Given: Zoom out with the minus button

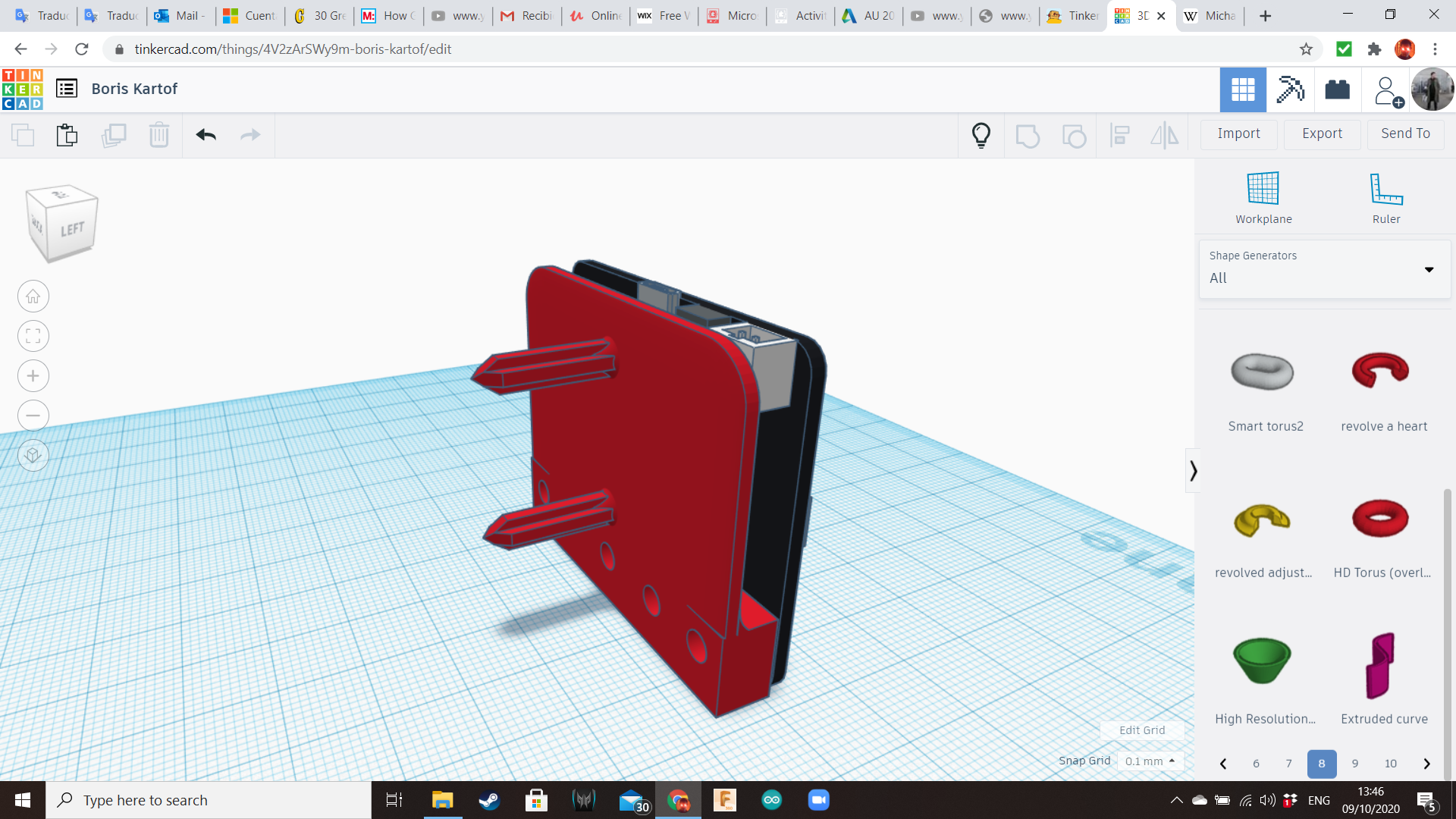Looking at the screenshot, I should point(33,416).
